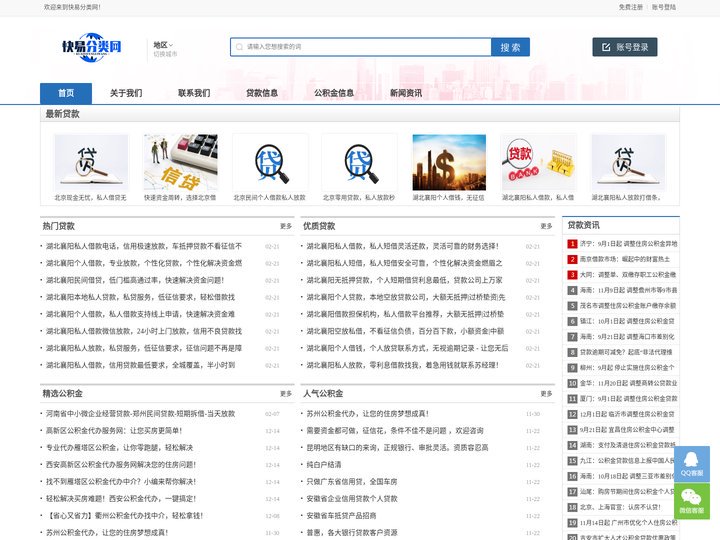Open 昆明地区有缺口的来询 article
This screenshot has width=720, height=540.
[x=397, y=448]
